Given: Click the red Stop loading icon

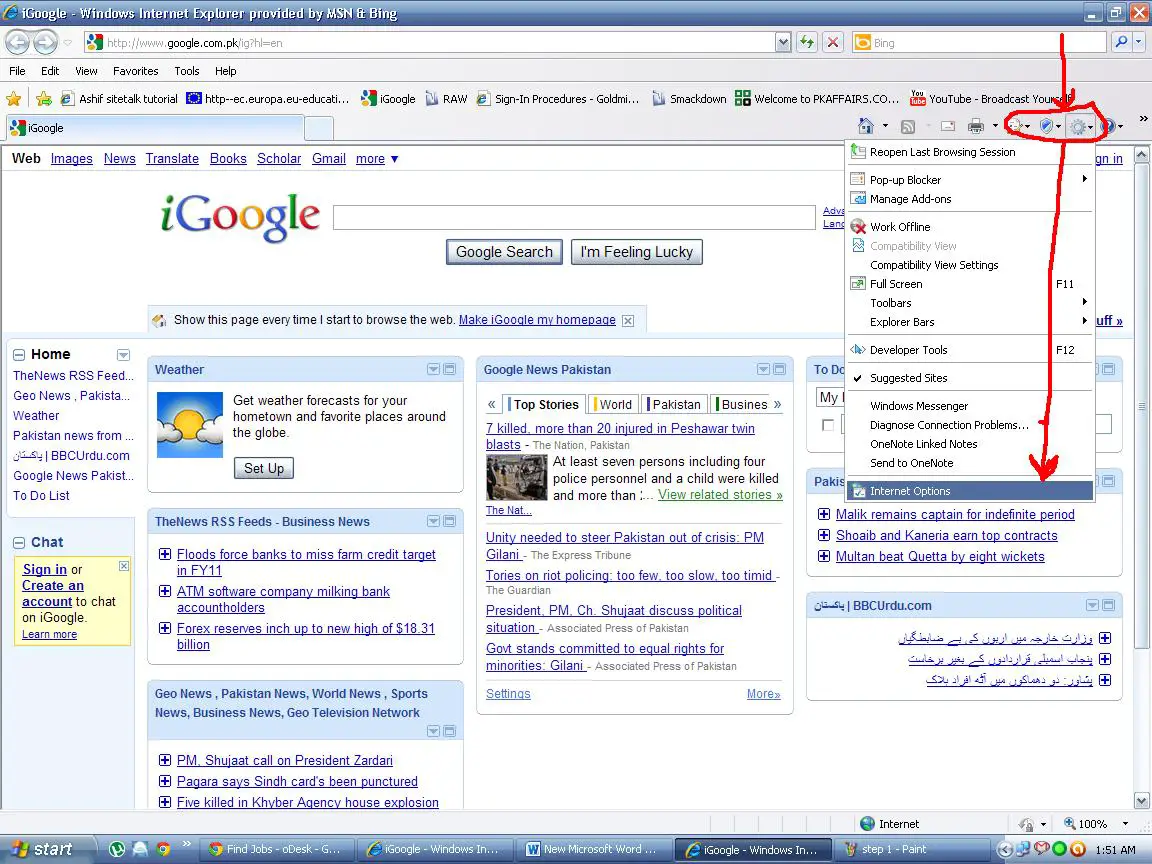Looking at the screenshot, I should click(832, 43).
